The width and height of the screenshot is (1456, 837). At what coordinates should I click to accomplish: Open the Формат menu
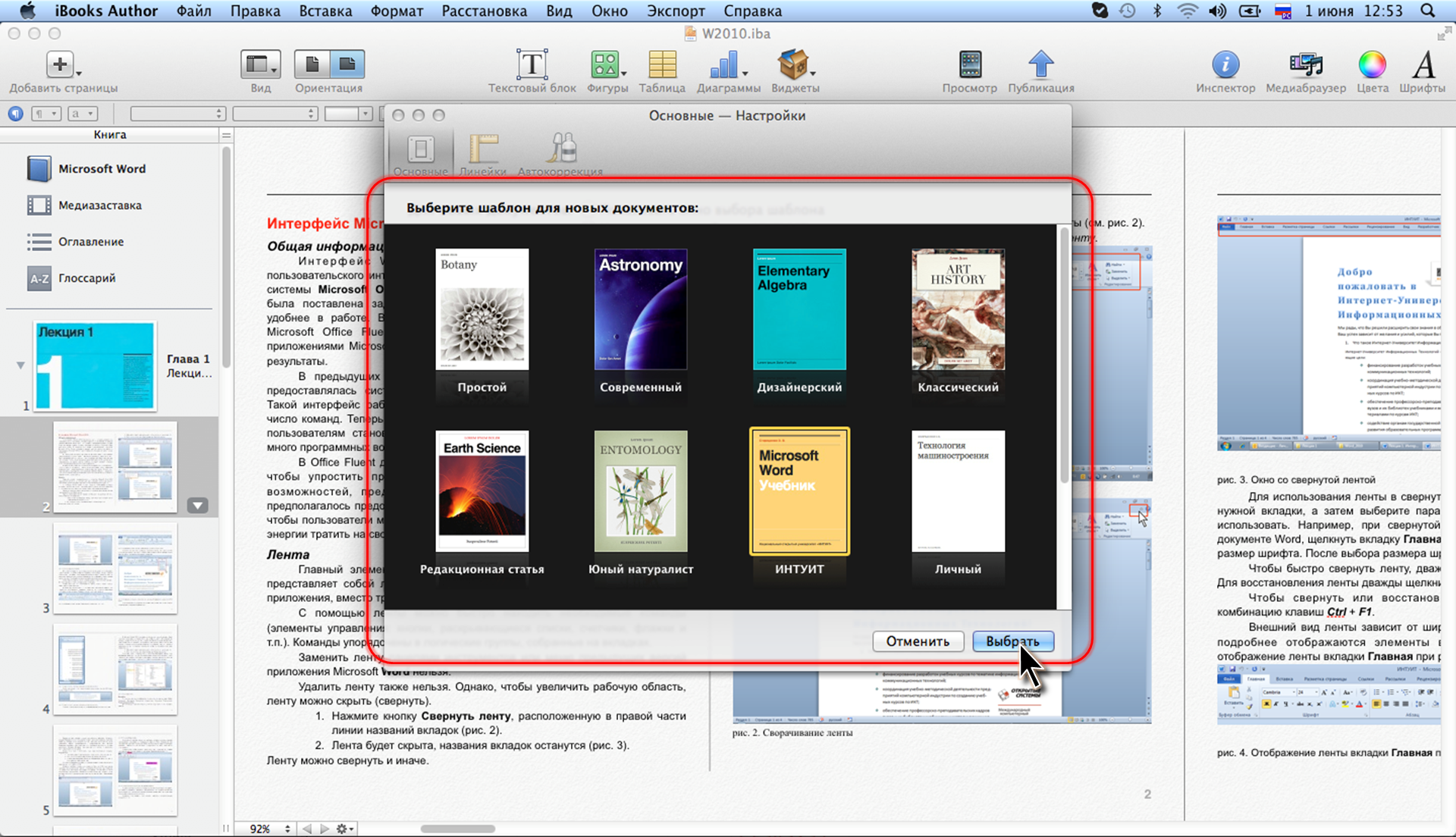pyautogui.click(x=397, y=11)
